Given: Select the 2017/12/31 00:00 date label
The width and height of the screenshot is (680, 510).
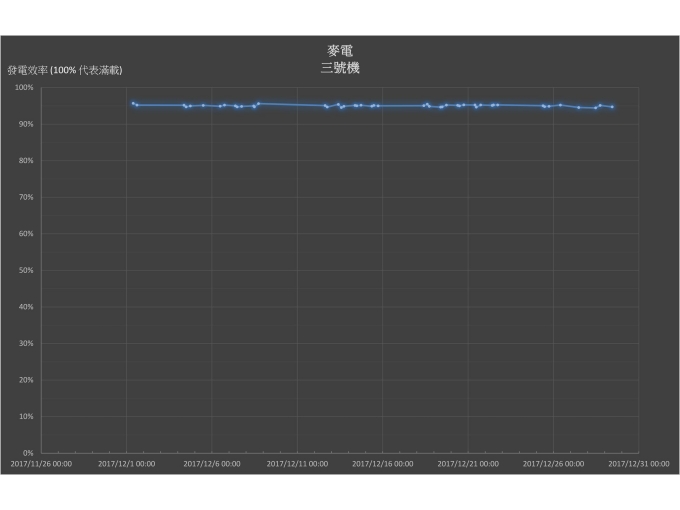Looking at the screenshot, I should pyautogui.click(x=639, y=464).
